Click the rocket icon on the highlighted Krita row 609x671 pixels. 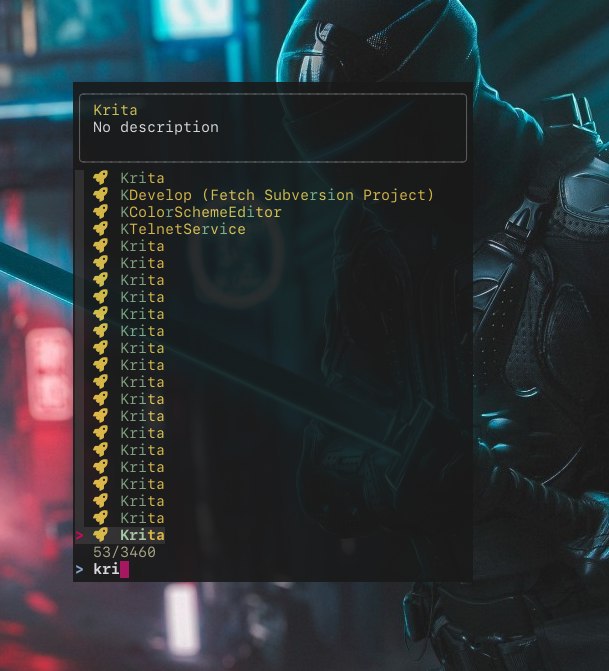pos(101,535)
